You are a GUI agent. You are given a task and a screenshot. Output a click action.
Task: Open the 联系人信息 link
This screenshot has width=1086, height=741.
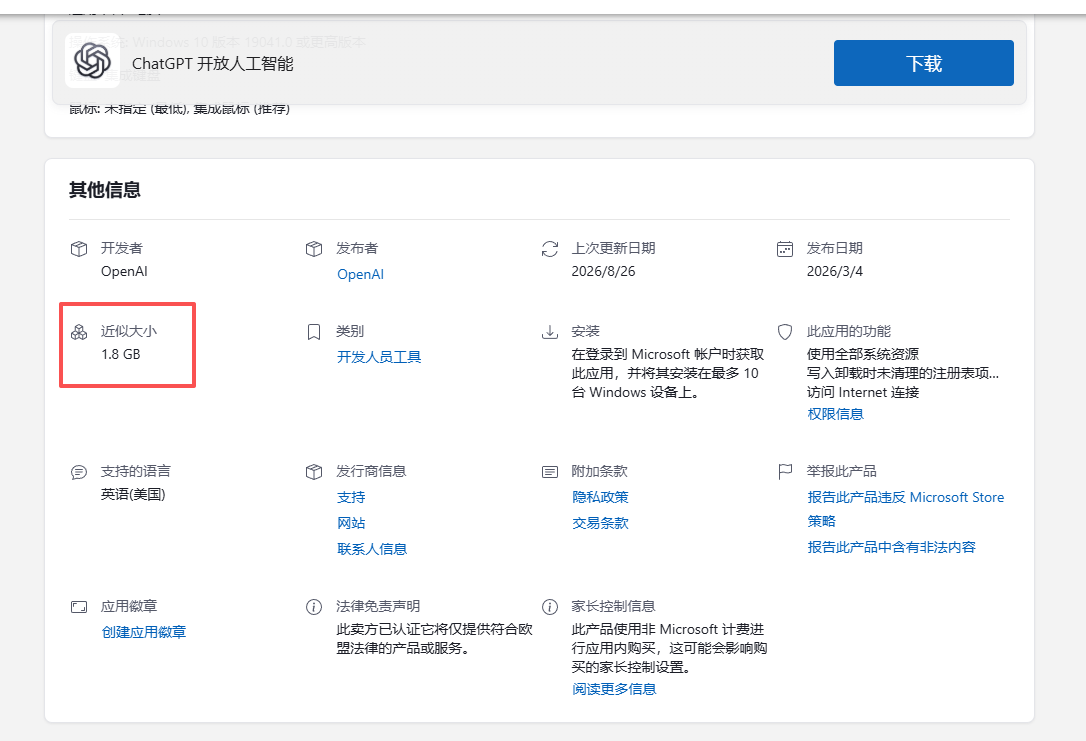[x=372, y=549]
